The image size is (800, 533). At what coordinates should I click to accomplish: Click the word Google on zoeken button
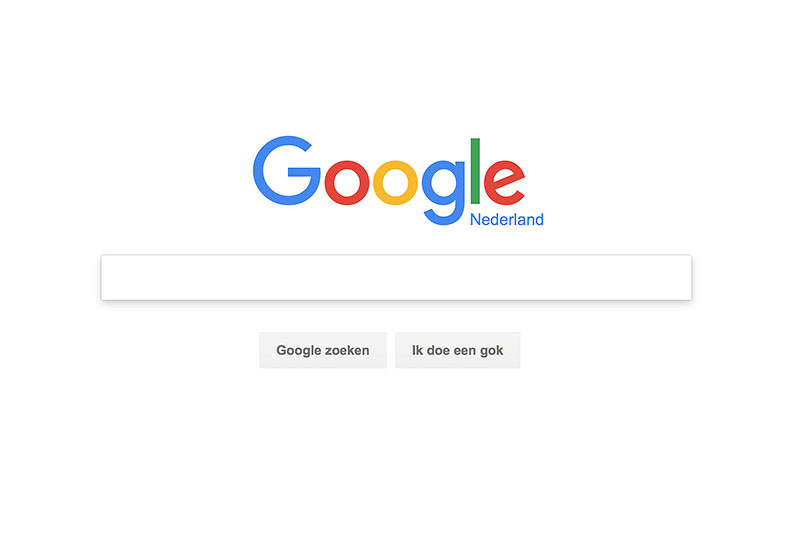click(x=300, y=351)
